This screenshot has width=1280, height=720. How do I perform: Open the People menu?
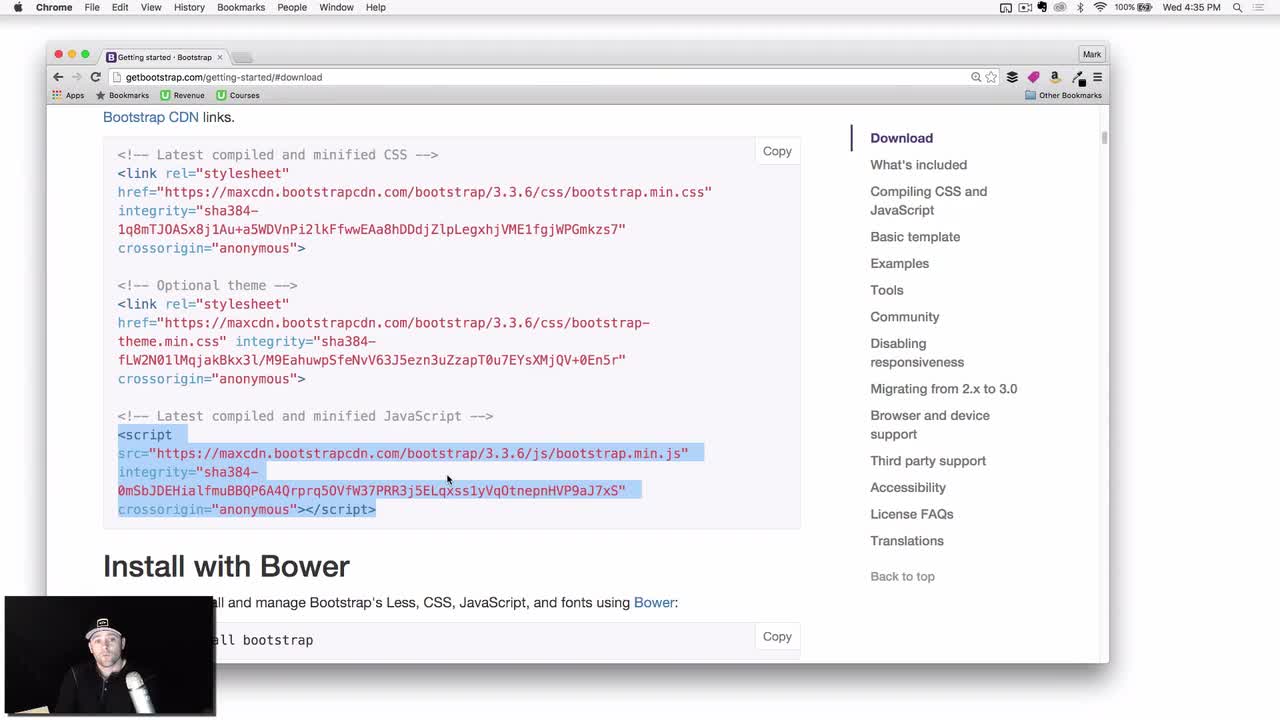(292, 7)
